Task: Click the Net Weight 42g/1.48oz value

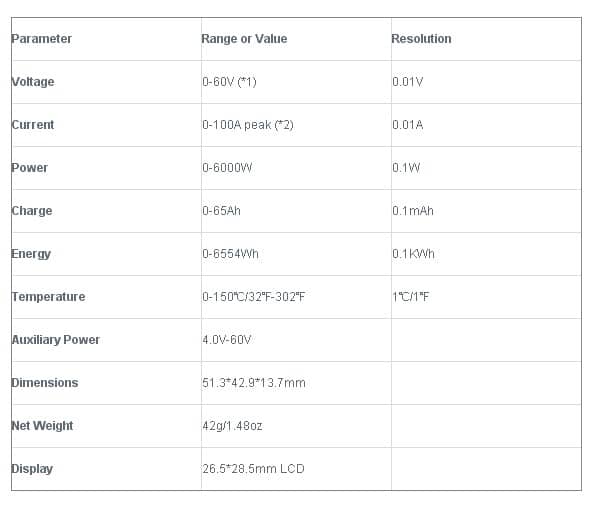Action: coord(232,426)
